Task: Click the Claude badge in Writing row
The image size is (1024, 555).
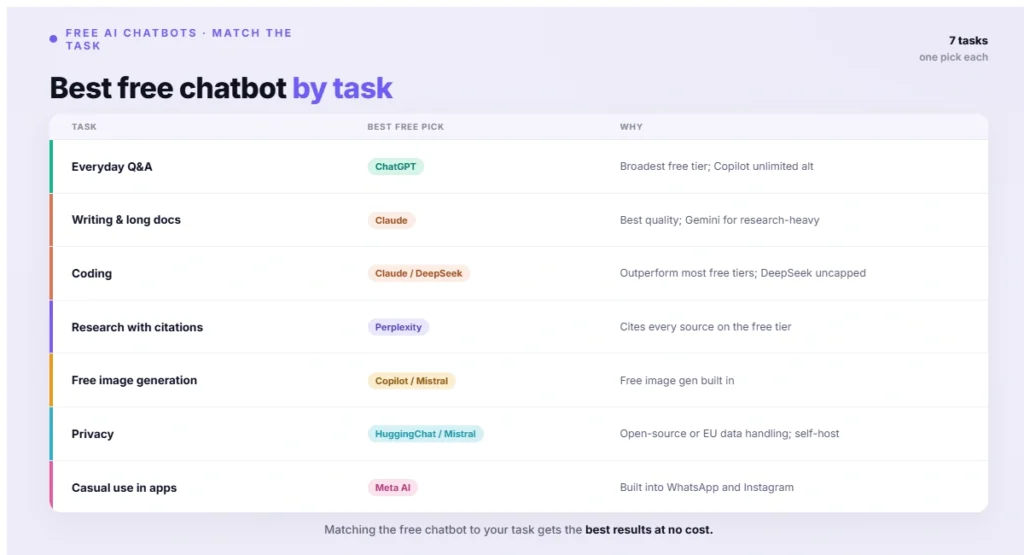Action: coord(391,220)
